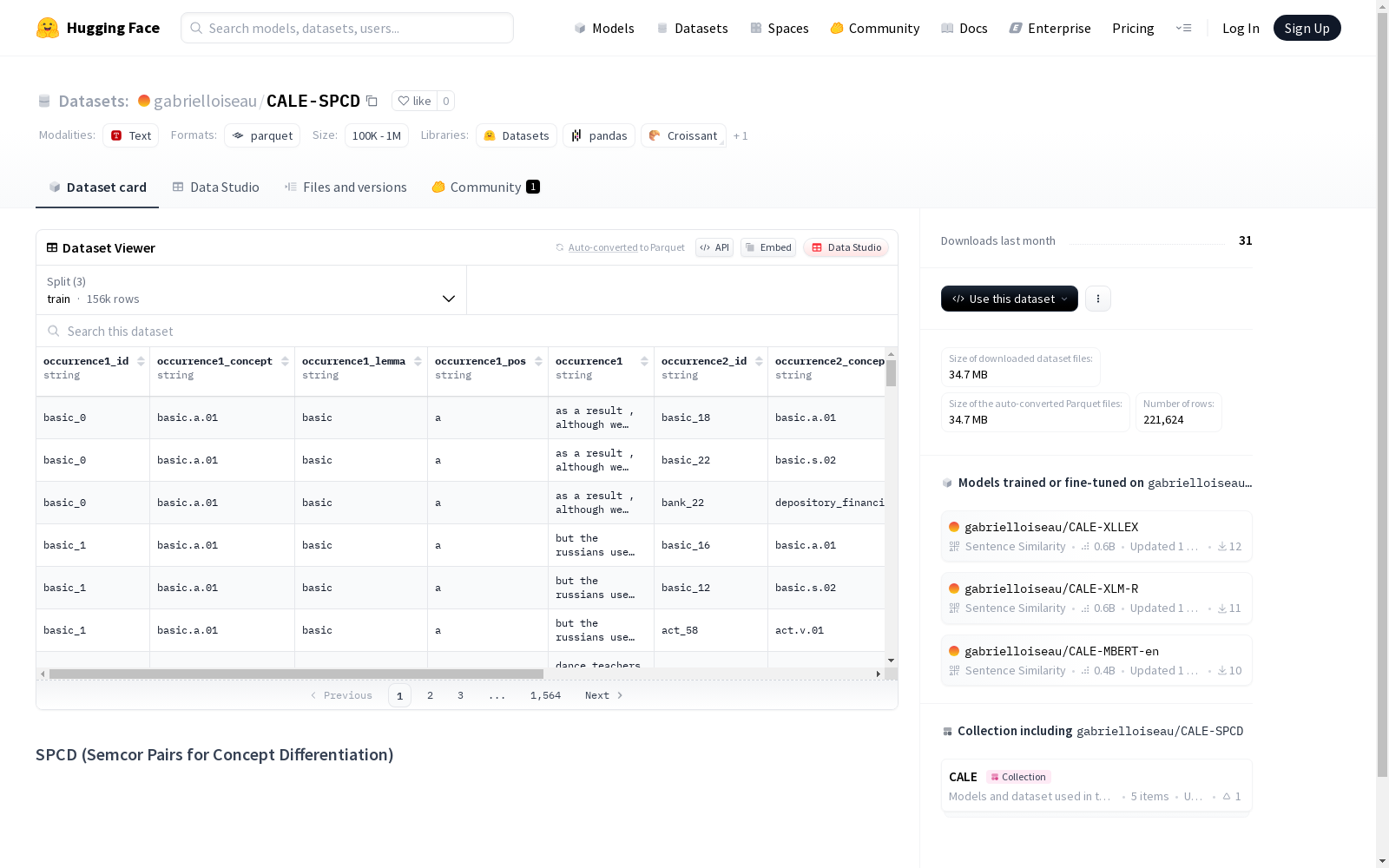
Task: Go to the Pricing page
Action: click(x=1133, y=28)
